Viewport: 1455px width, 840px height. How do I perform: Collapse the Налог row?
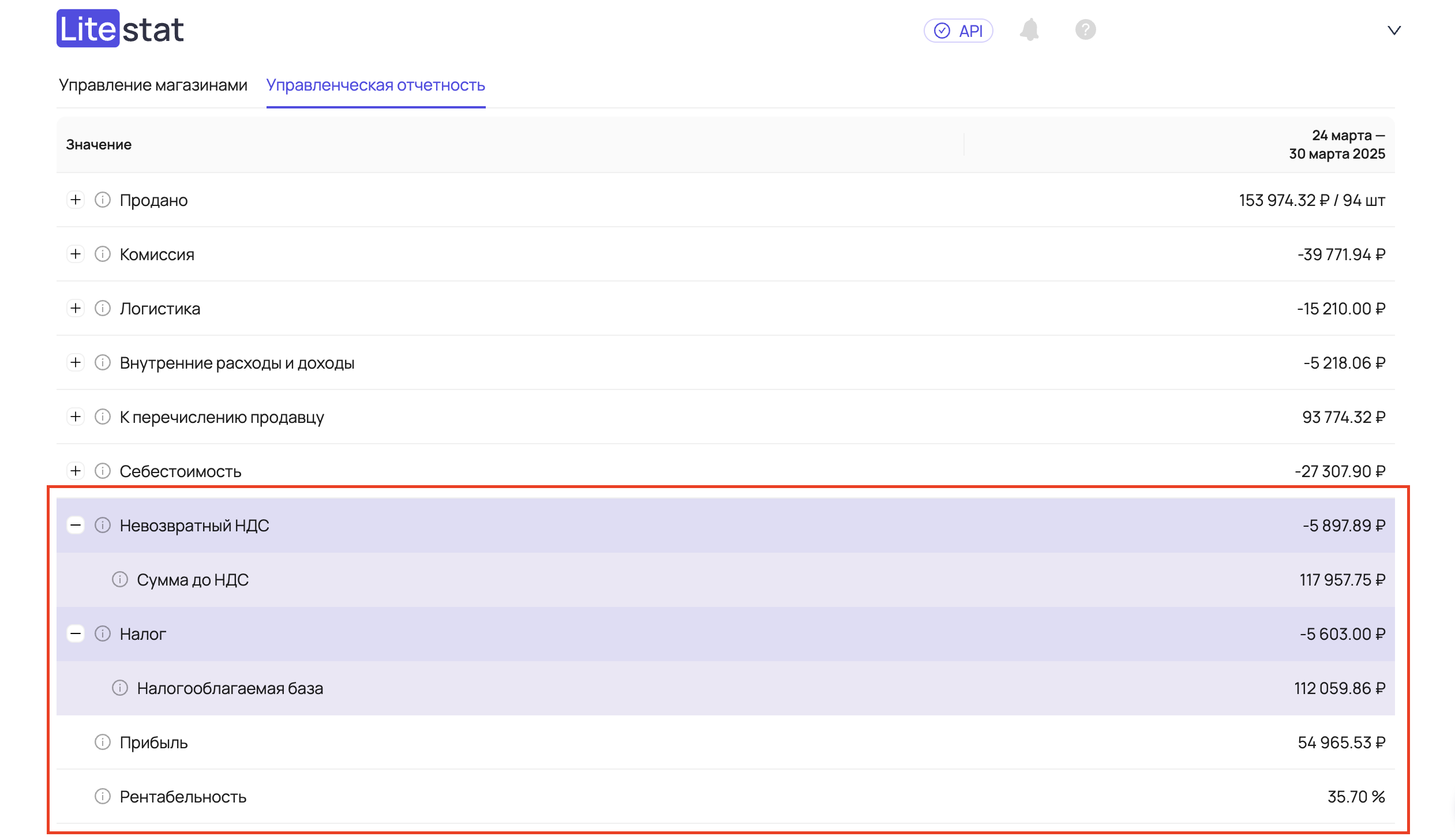(76, 634)
